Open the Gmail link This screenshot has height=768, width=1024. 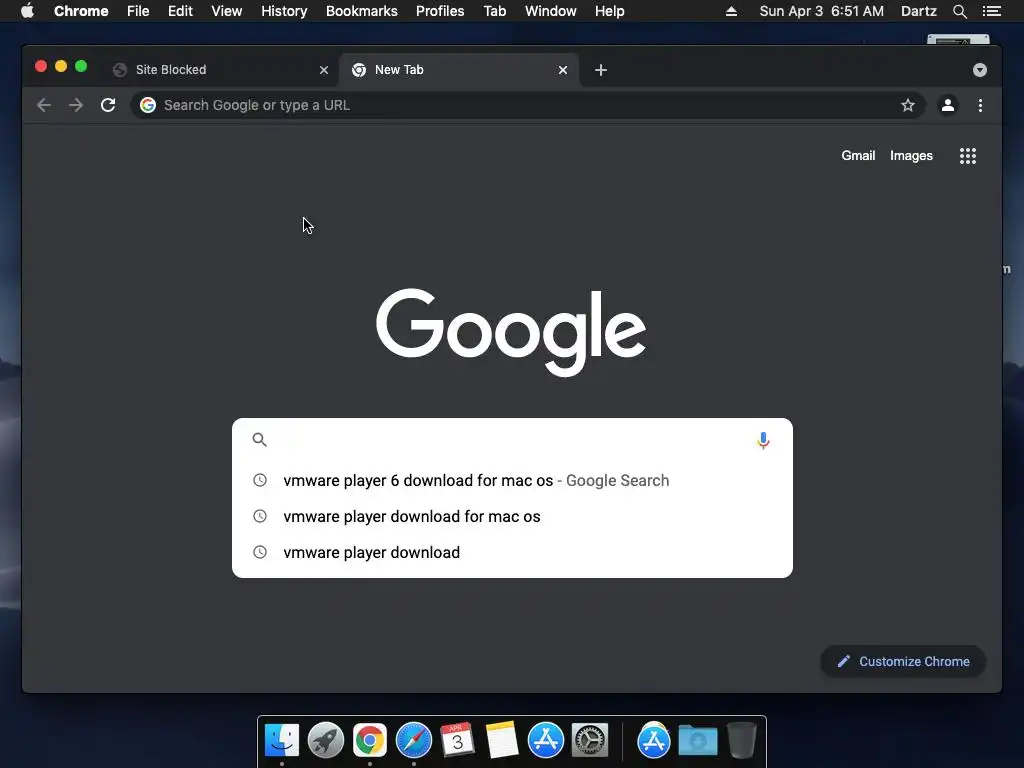858,155
